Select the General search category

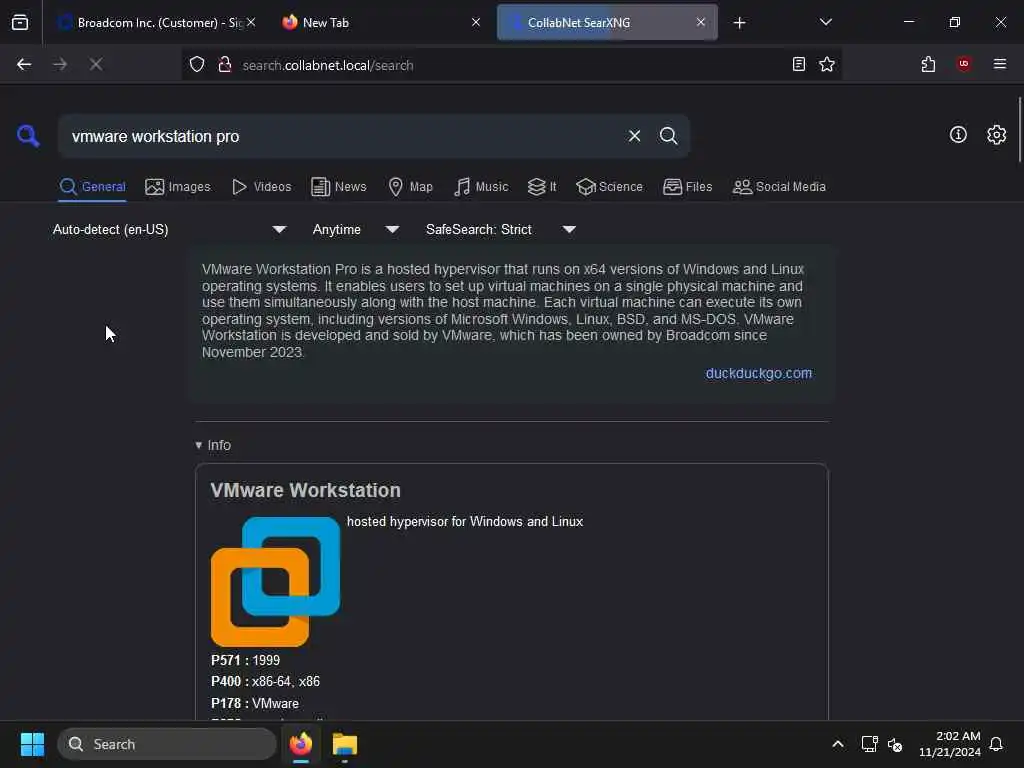point(92,187)
